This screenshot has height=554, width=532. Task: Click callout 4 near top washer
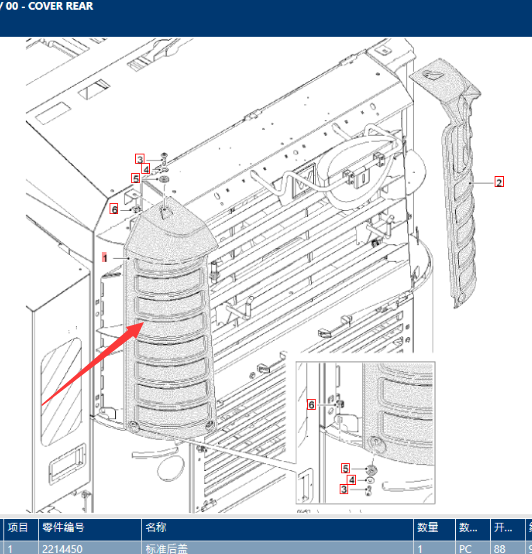146,169
